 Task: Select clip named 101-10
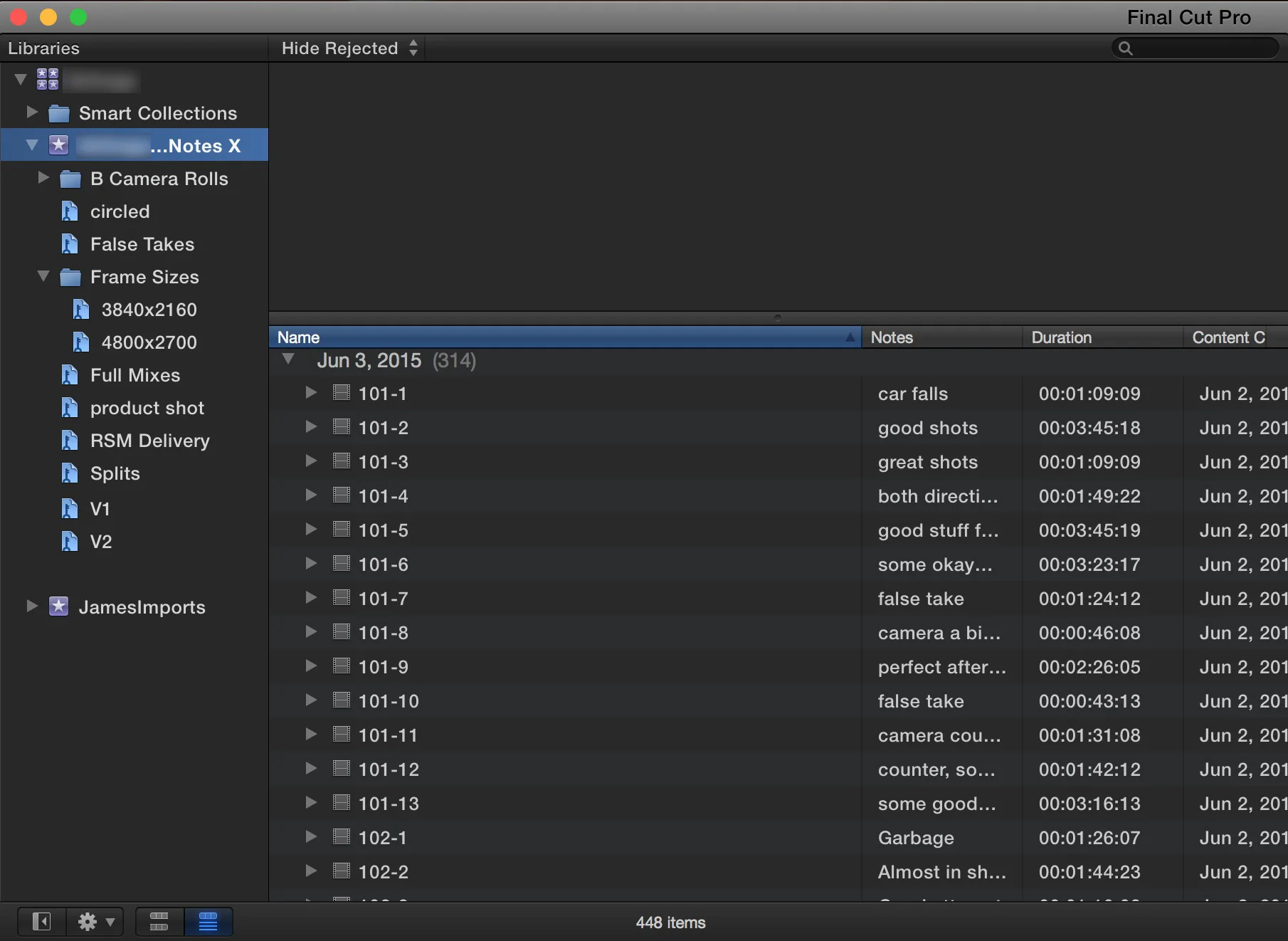pyautogui.click(x=389, y=701)
